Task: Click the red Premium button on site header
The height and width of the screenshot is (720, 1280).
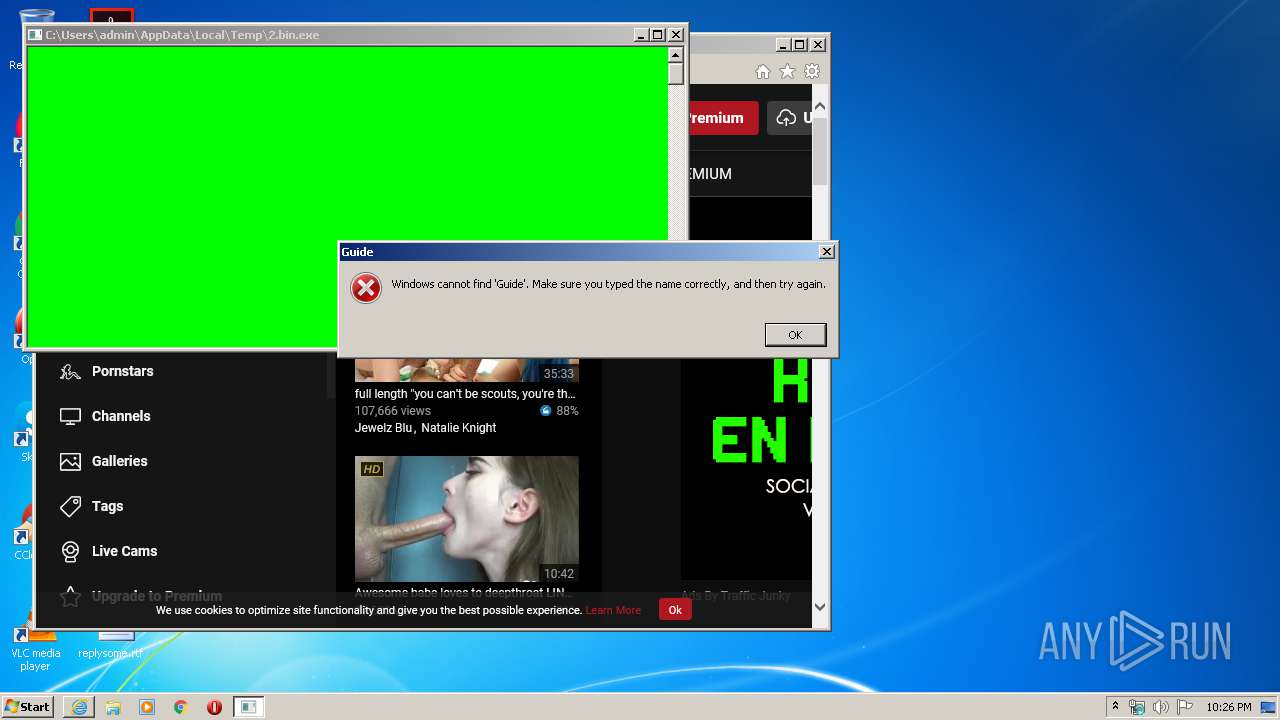Action: tap(722, 118)
